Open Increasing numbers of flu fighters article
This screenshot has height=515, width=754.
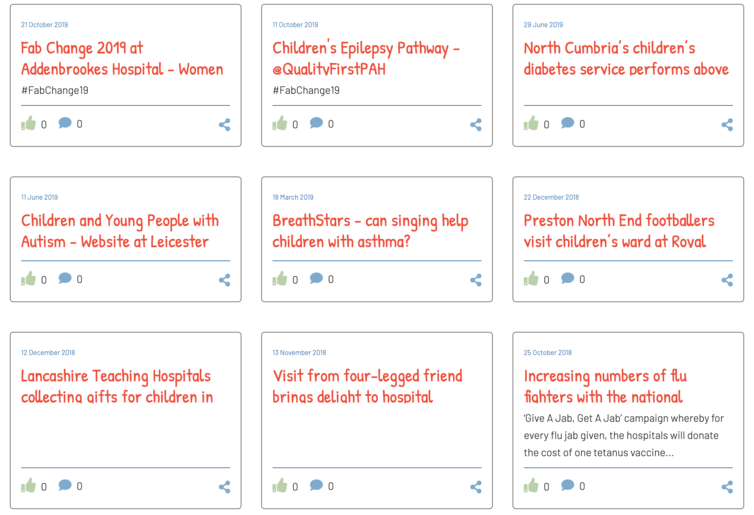tap(605, 387)
